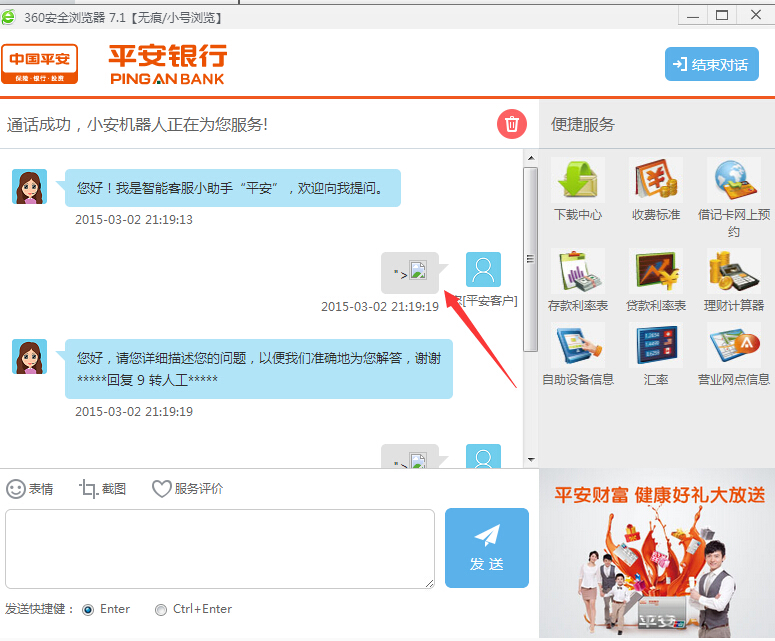Image resolution: width=775 pixels, height=641 pixels.
Task: Focus the message input box
Action: 220,549
